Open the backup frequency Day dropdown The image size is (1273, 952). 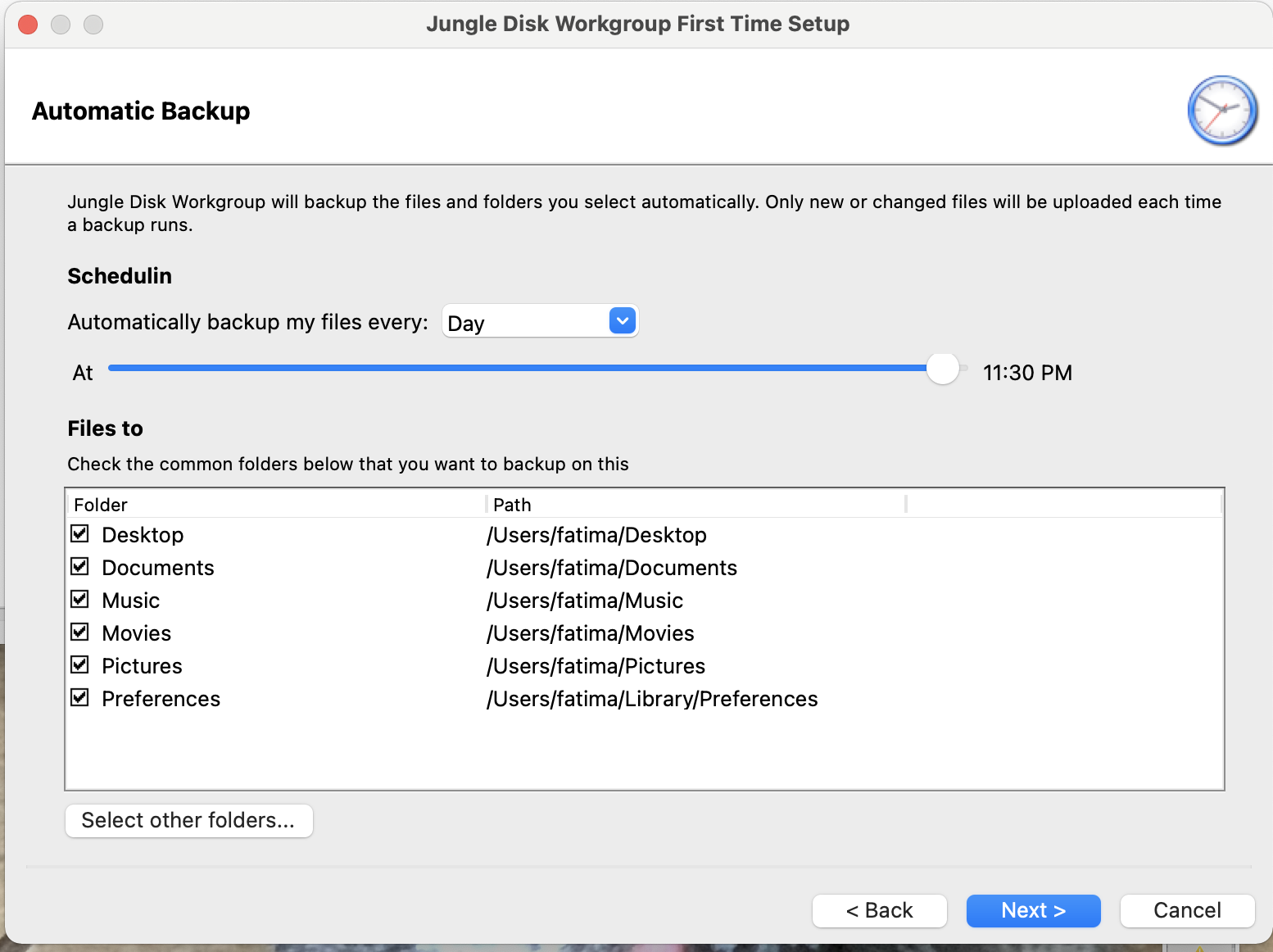point(540,321)
